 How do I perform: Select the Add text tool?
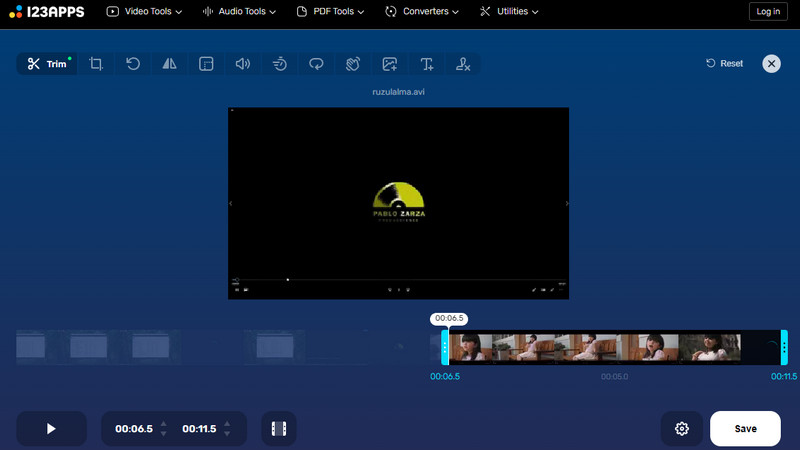point(427,64)
